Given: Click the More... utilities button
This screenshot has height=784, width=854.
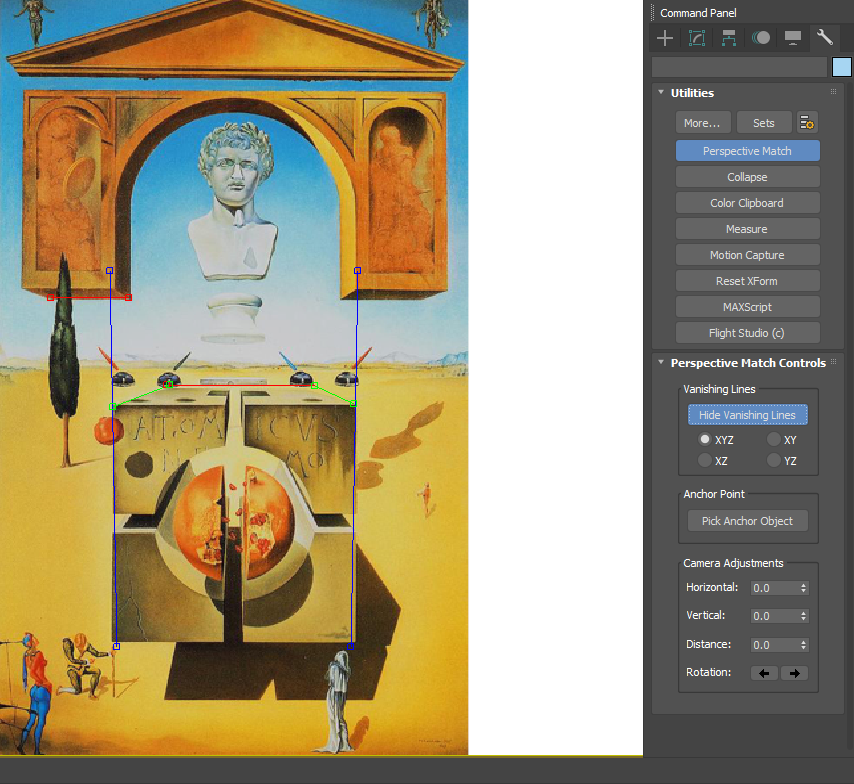Looking at the screenshot, I should [x=703, y=123].
